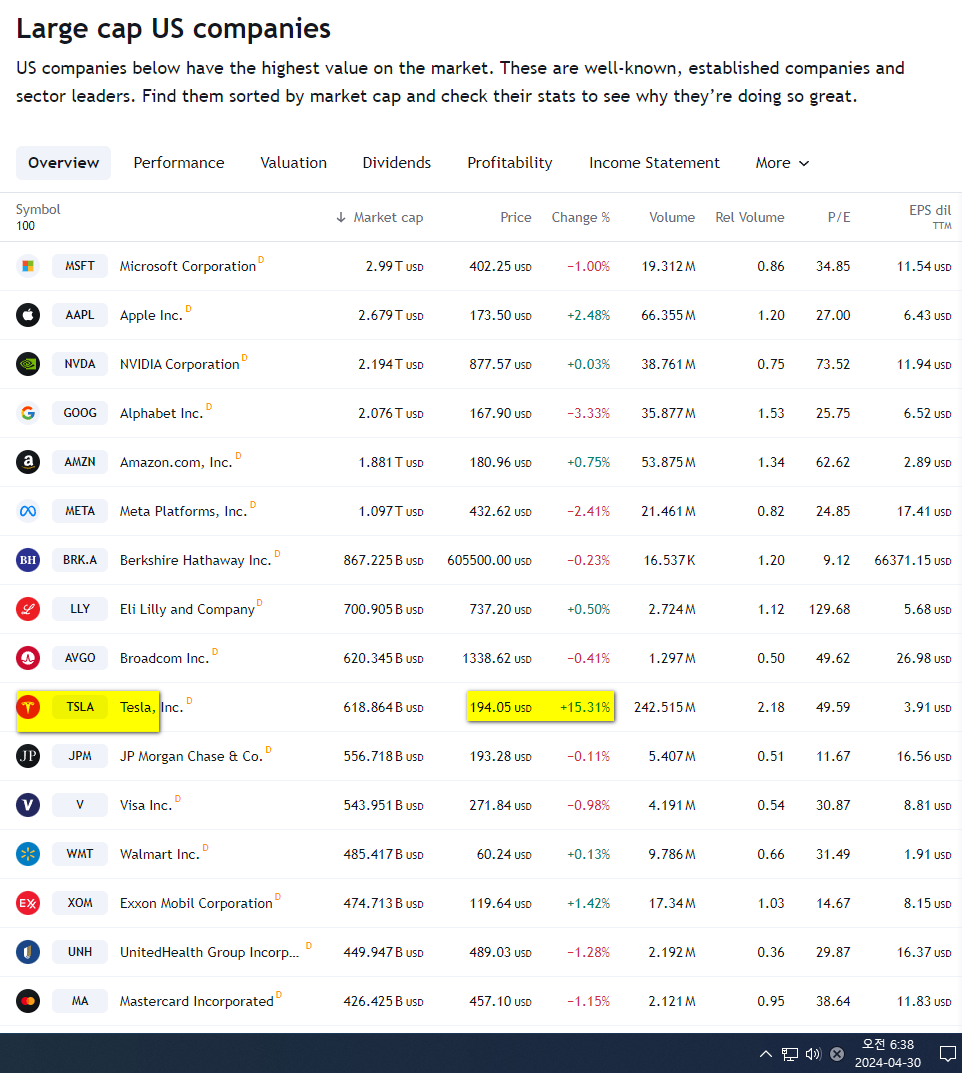Click the Eli Lilly logo icon
This screenshot has height=1073, width=962.
click(28, 609)
